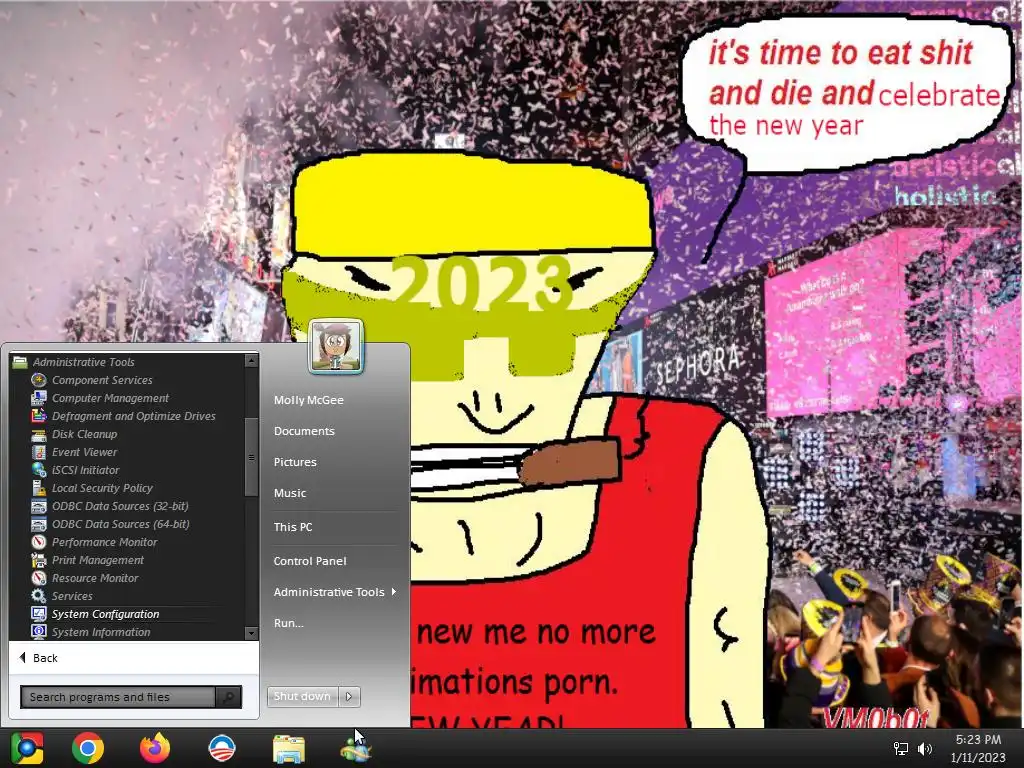Open the globe and user taskbar app
Screen dimensions: 1024x768
pos(355,748)
